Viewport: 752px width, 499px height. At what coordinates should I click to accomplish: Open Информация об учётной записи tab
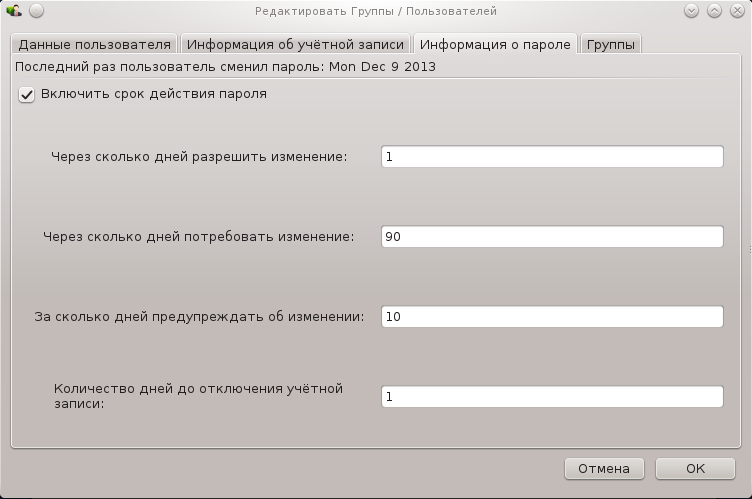tap(295, 44)
